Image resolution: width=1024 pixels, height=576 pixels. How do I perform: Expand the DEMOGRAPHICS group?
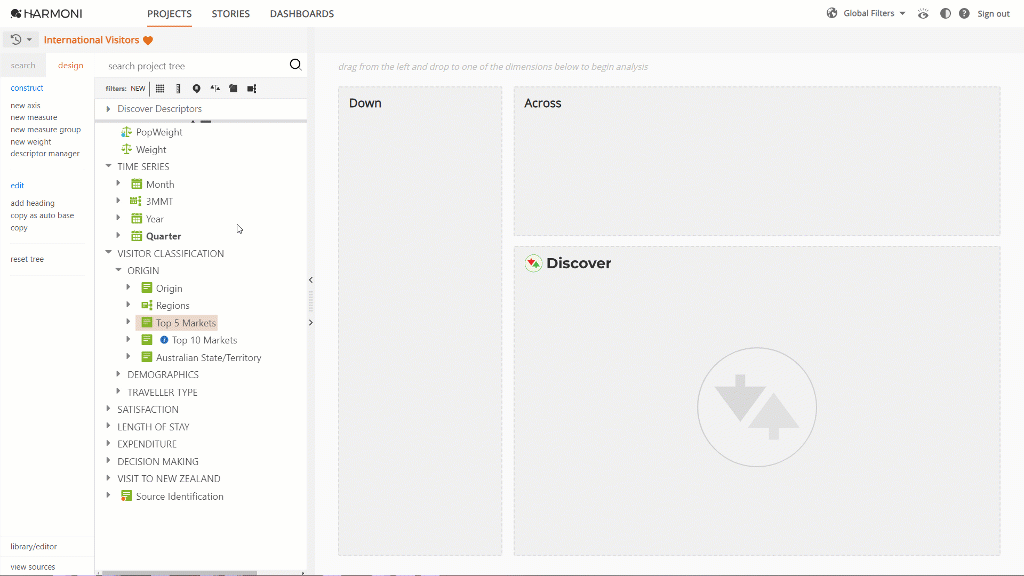pos(118,374)
